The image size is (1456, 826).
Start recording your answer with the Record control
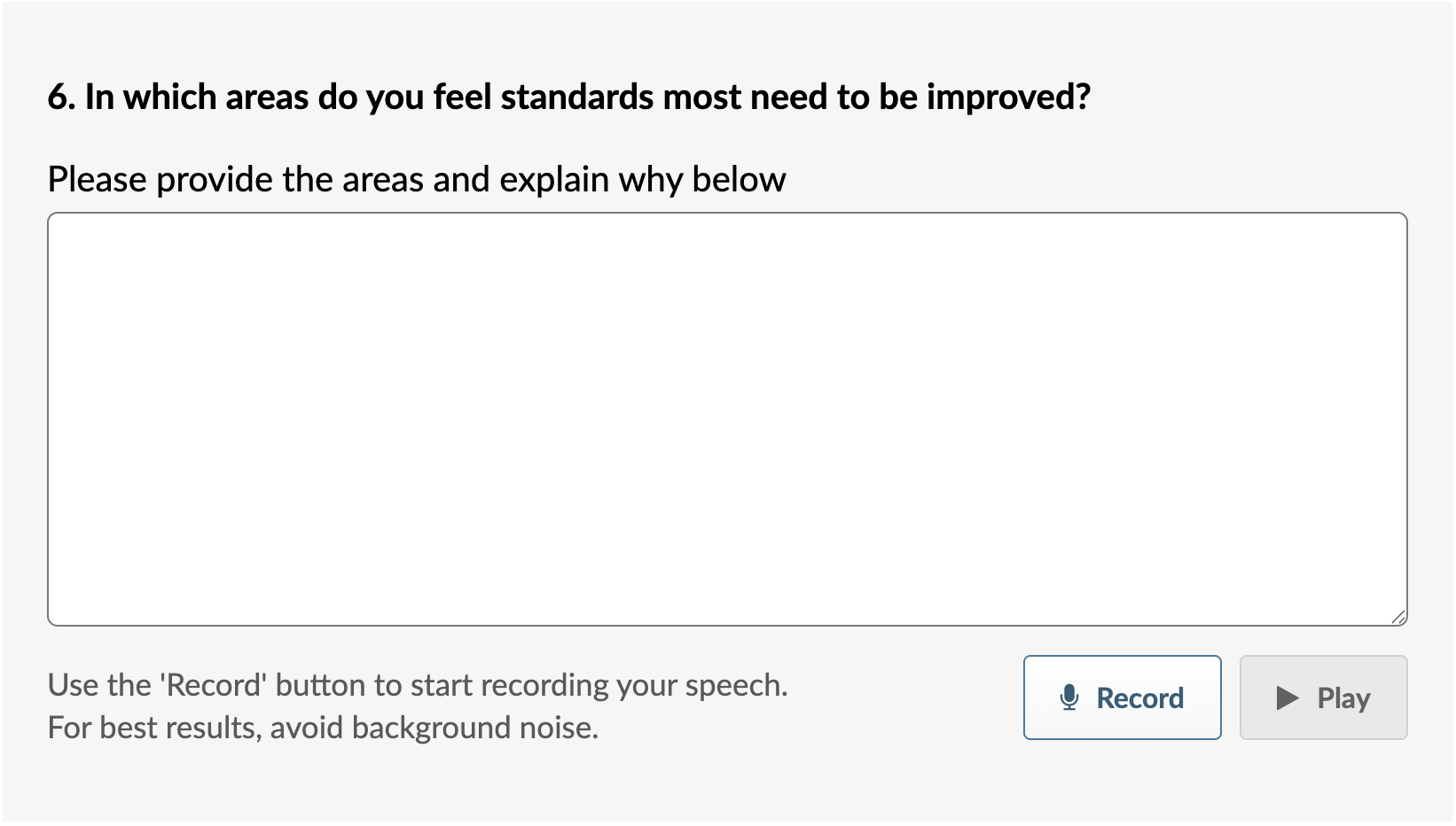pyautogui.click(x=1122, y=697)
